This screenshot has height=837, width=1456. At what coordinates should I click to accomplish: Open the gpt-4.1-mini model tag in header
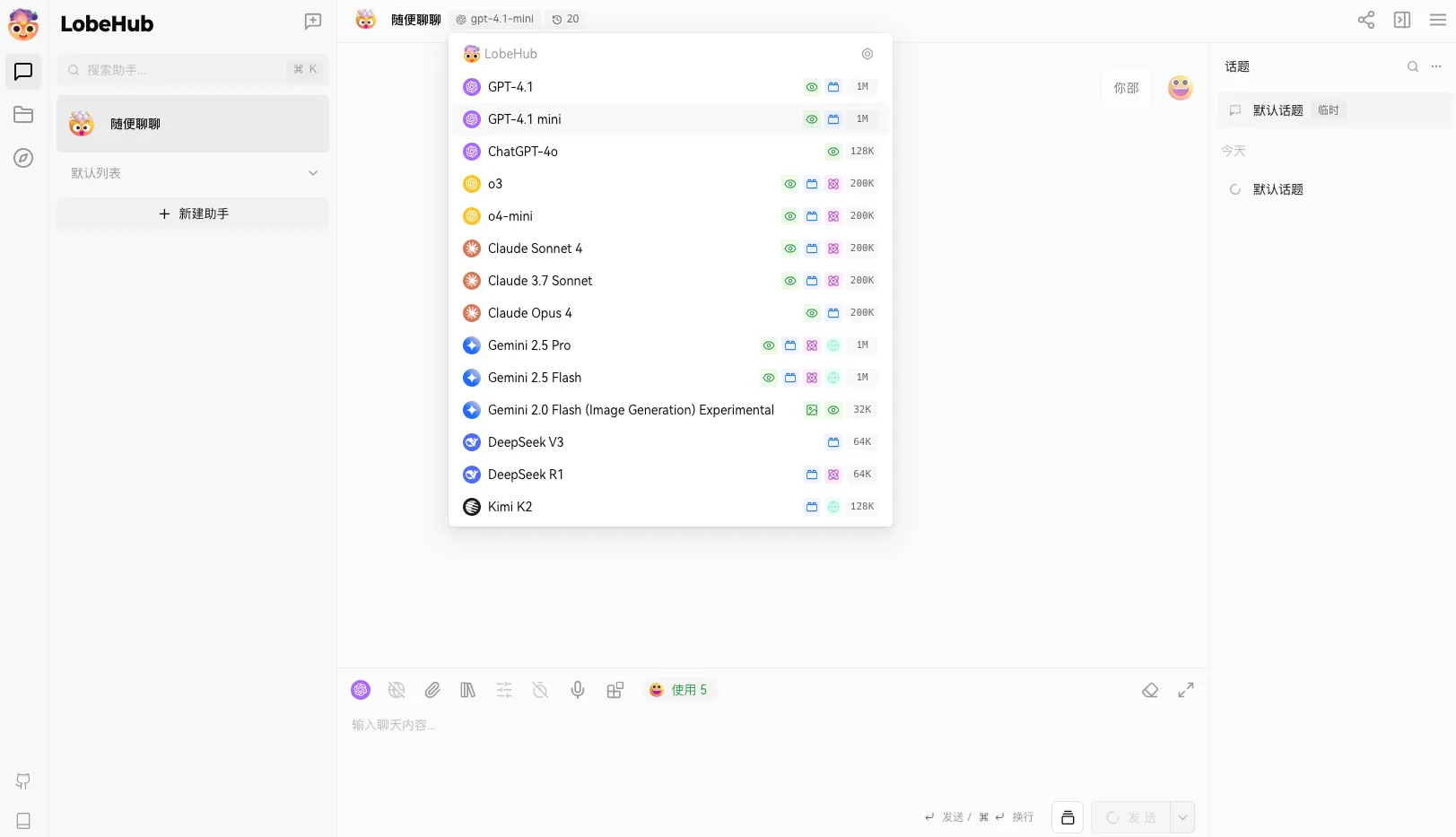point(495,19)
